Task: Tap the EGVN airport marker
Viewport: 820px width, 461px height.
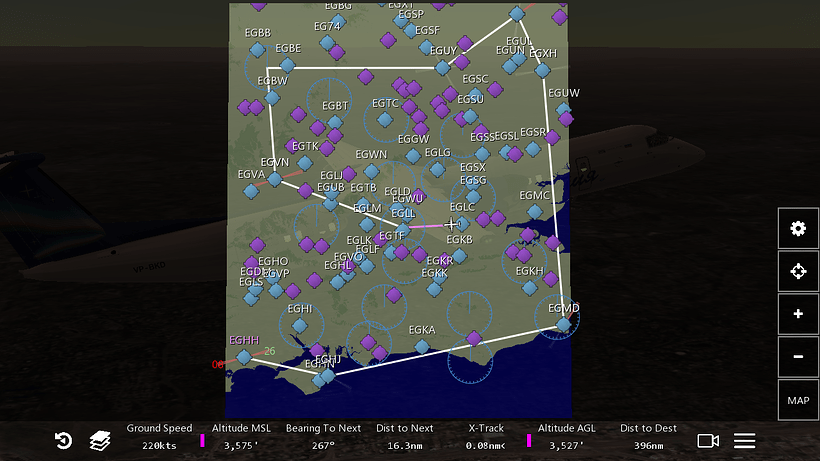Action: pos(275,179)
